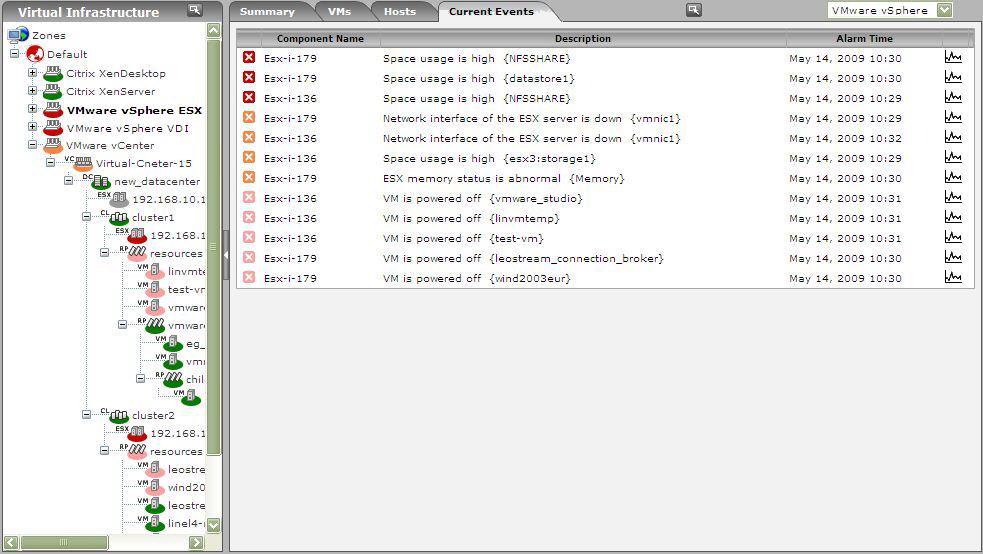This screenshot has height=554, width=983.
Task: Select Citrix XenServer tree item
Action: [x=110, y=91]
